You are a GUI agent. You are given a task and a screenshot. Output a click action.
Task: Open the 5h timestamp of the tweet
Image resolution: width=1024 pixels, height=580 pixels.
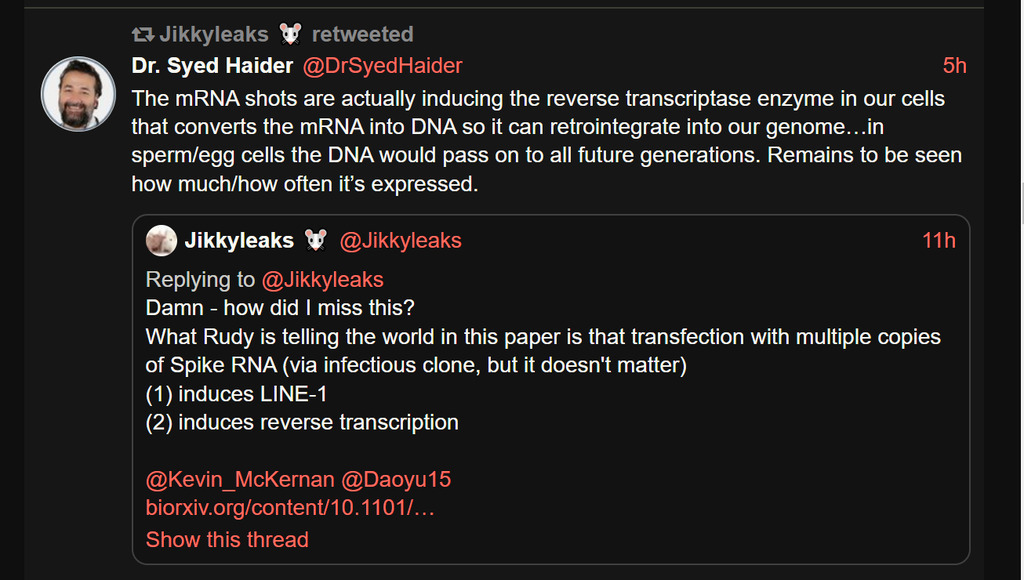pos(954,66)
